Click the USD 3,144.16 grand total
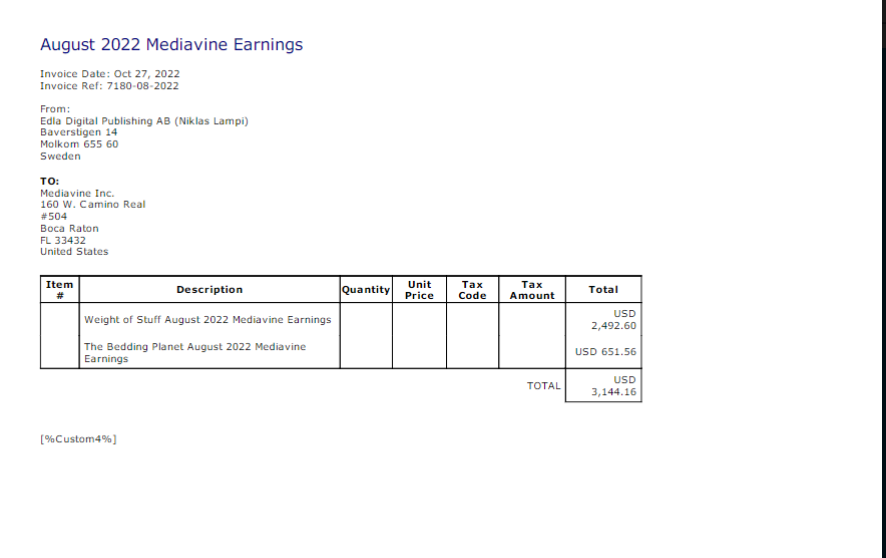Screen dimensions: 886x558 point(614,386)
